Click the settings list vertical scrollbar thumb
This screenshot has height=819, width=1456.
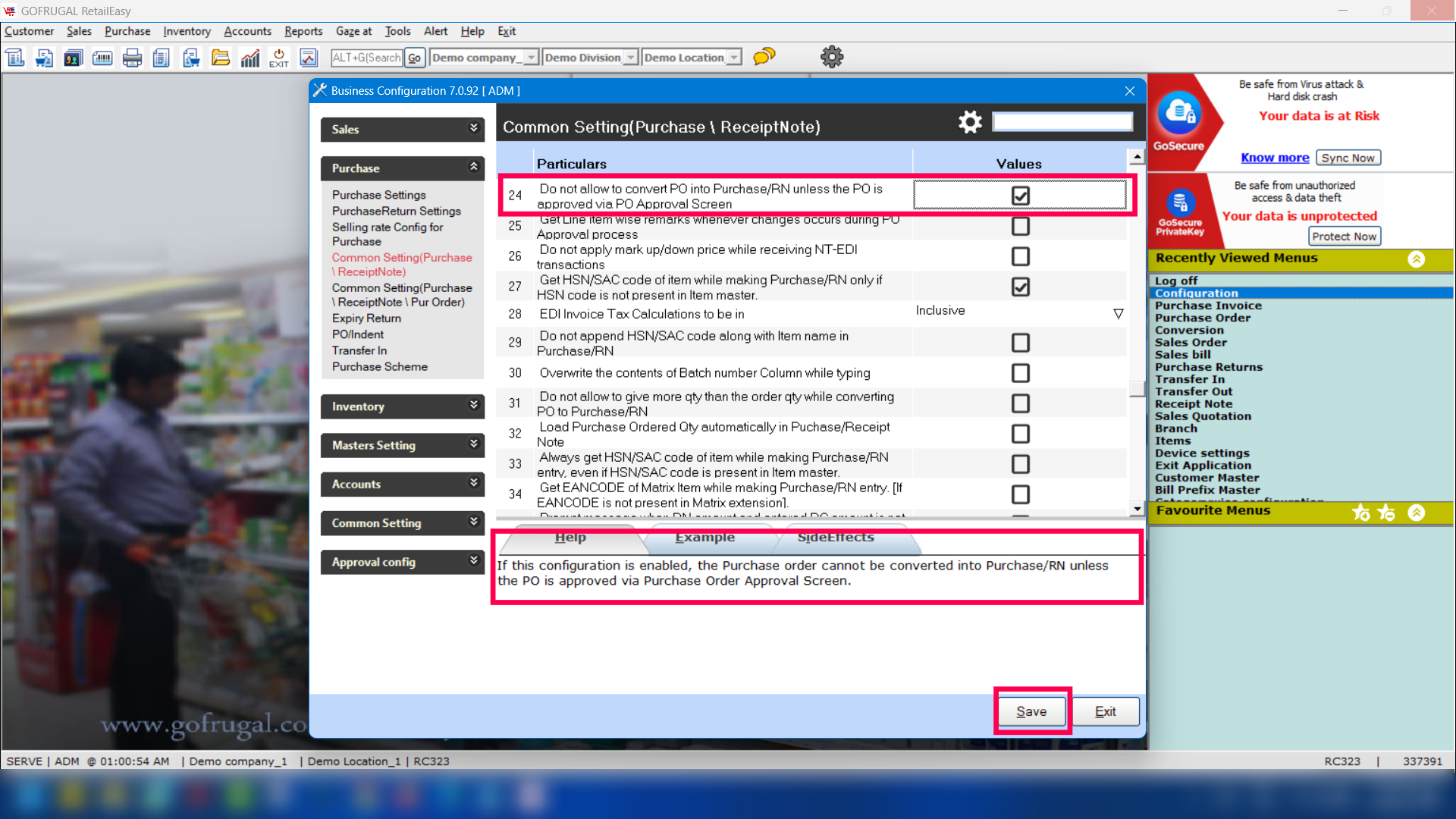(1136, 389)
